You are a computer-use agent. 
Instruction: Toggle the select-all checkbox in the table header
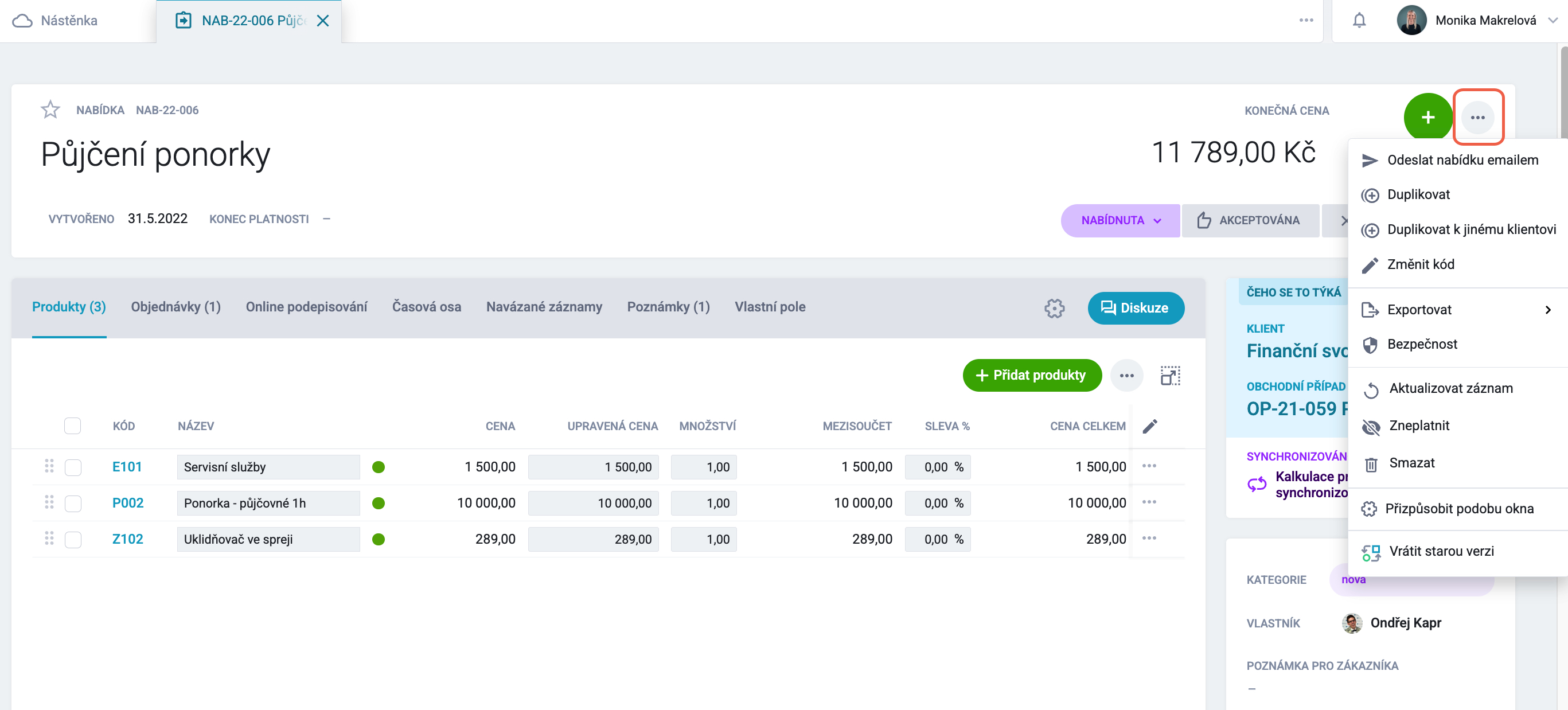click(72, 426)
